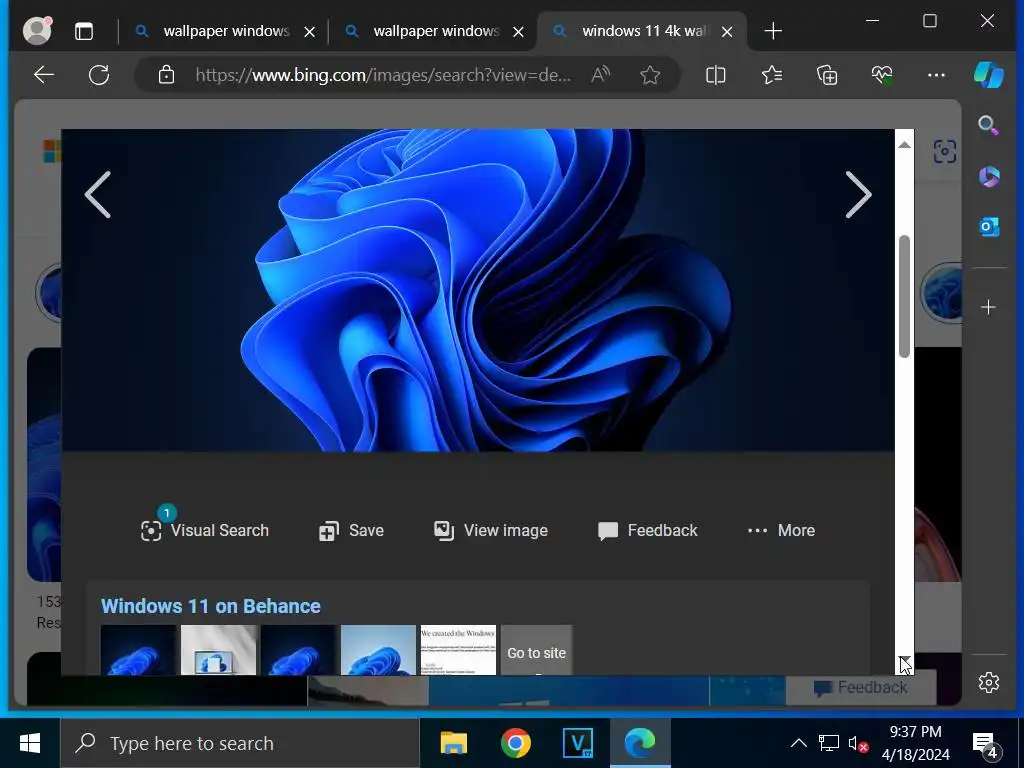Click the image viewer vertical scrollbar thumb

coord(904,296)
